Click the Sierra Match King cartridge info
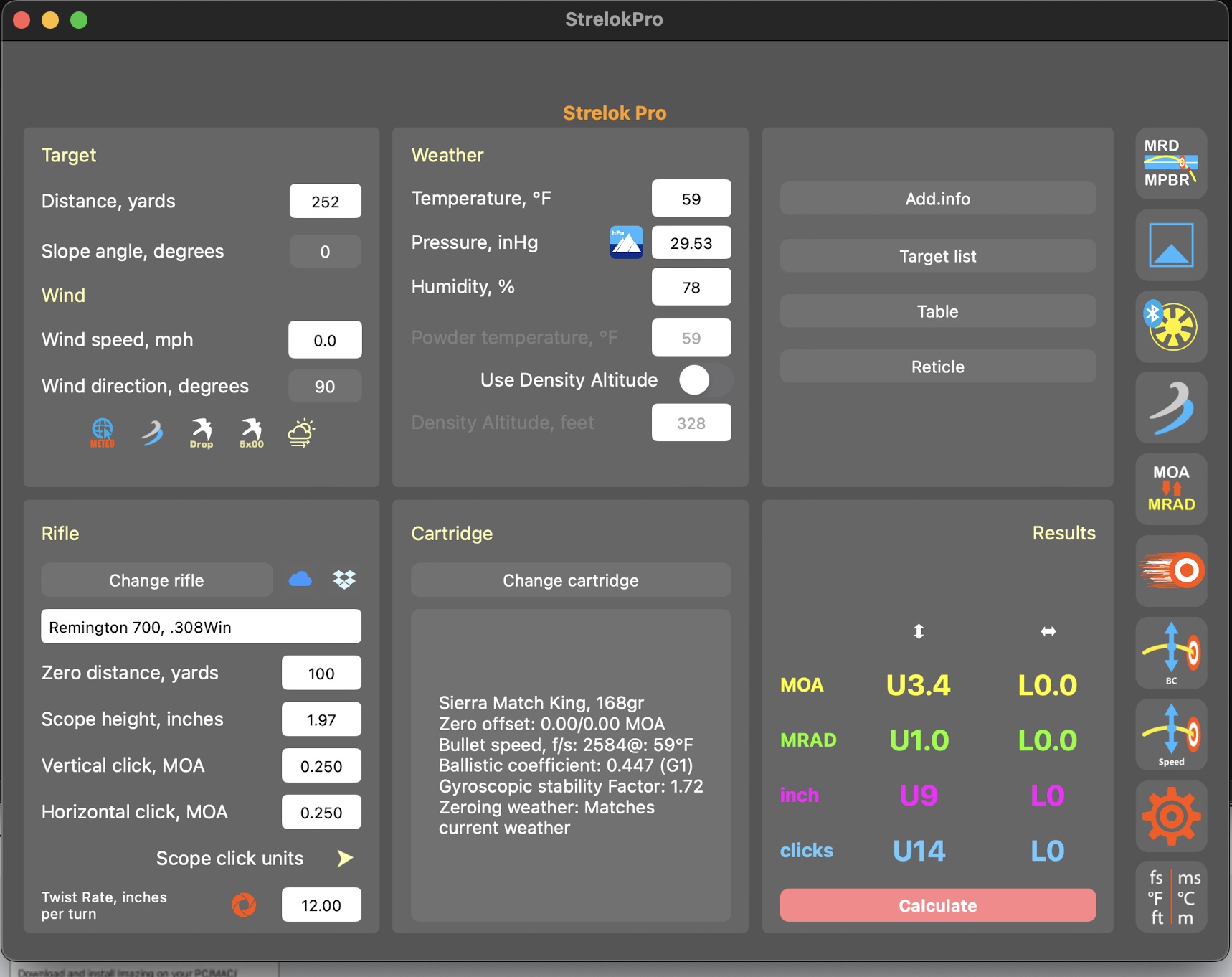This screenshot has height=977, width=1232. click(x=571, y=765)
